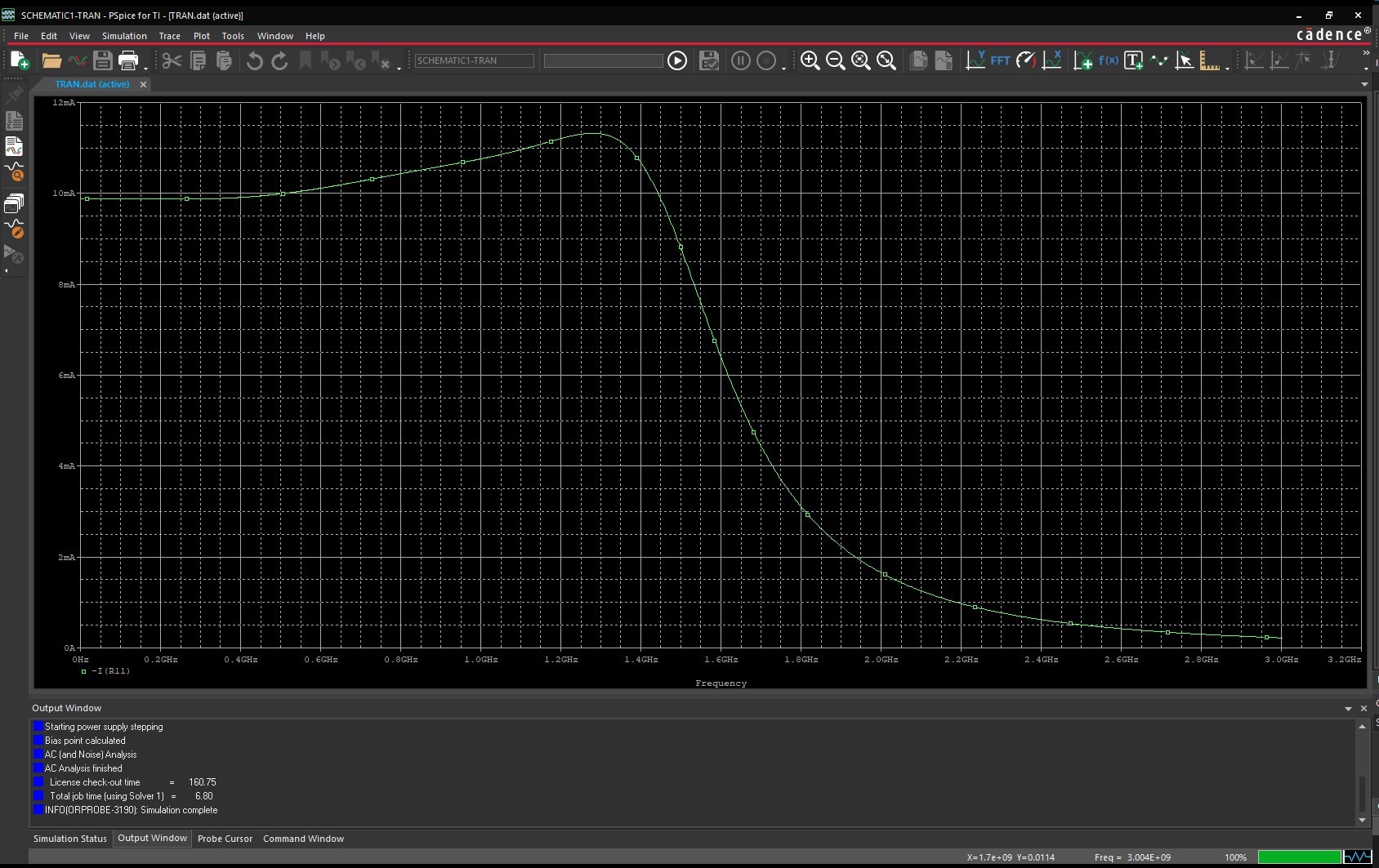Screen dimensions: 1379x868
Task: Click the Paste clipboard icon
Action: tap(224, 60)
